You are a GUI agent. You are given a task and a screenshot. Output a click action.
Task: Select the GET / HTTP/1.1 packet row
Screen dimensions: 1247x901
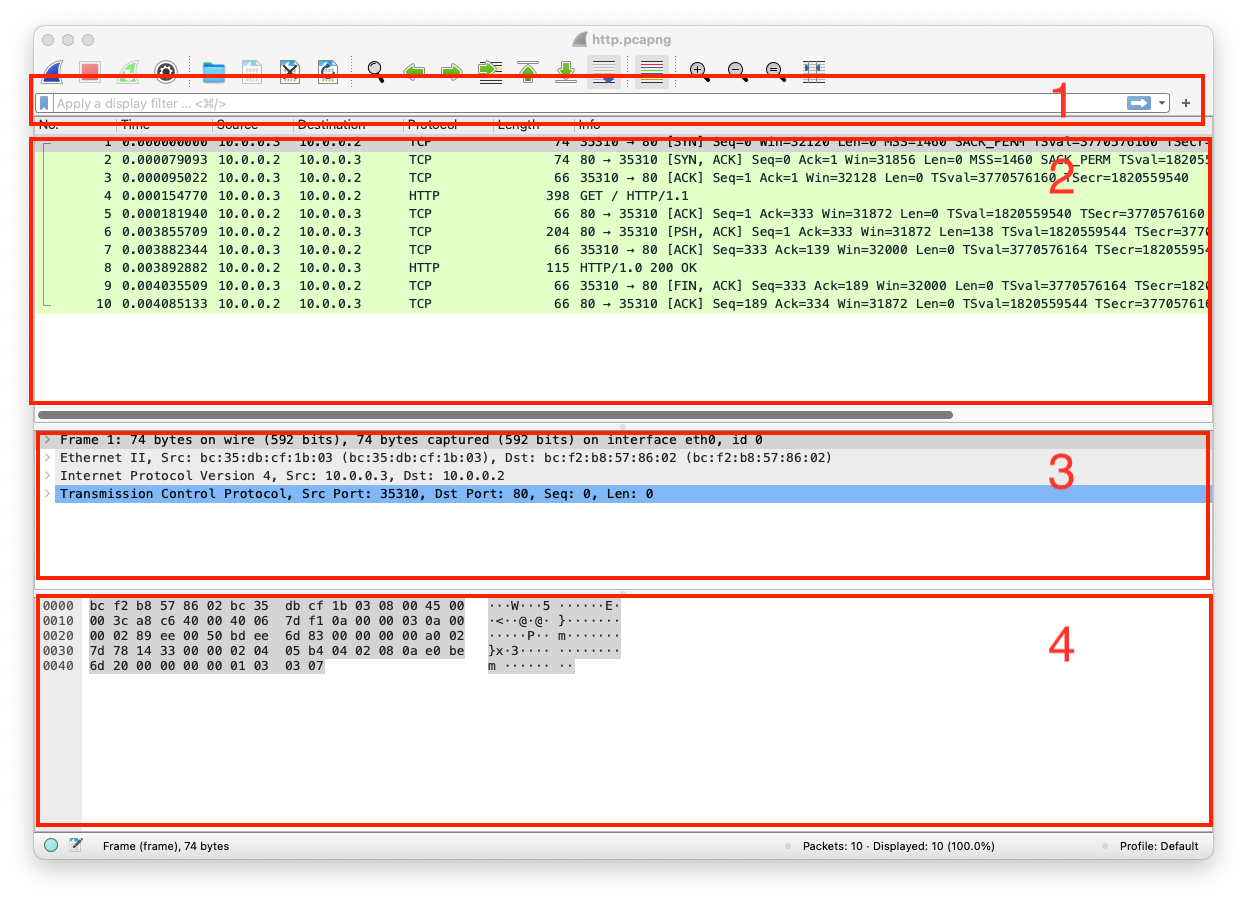click(x=600, y=196)
